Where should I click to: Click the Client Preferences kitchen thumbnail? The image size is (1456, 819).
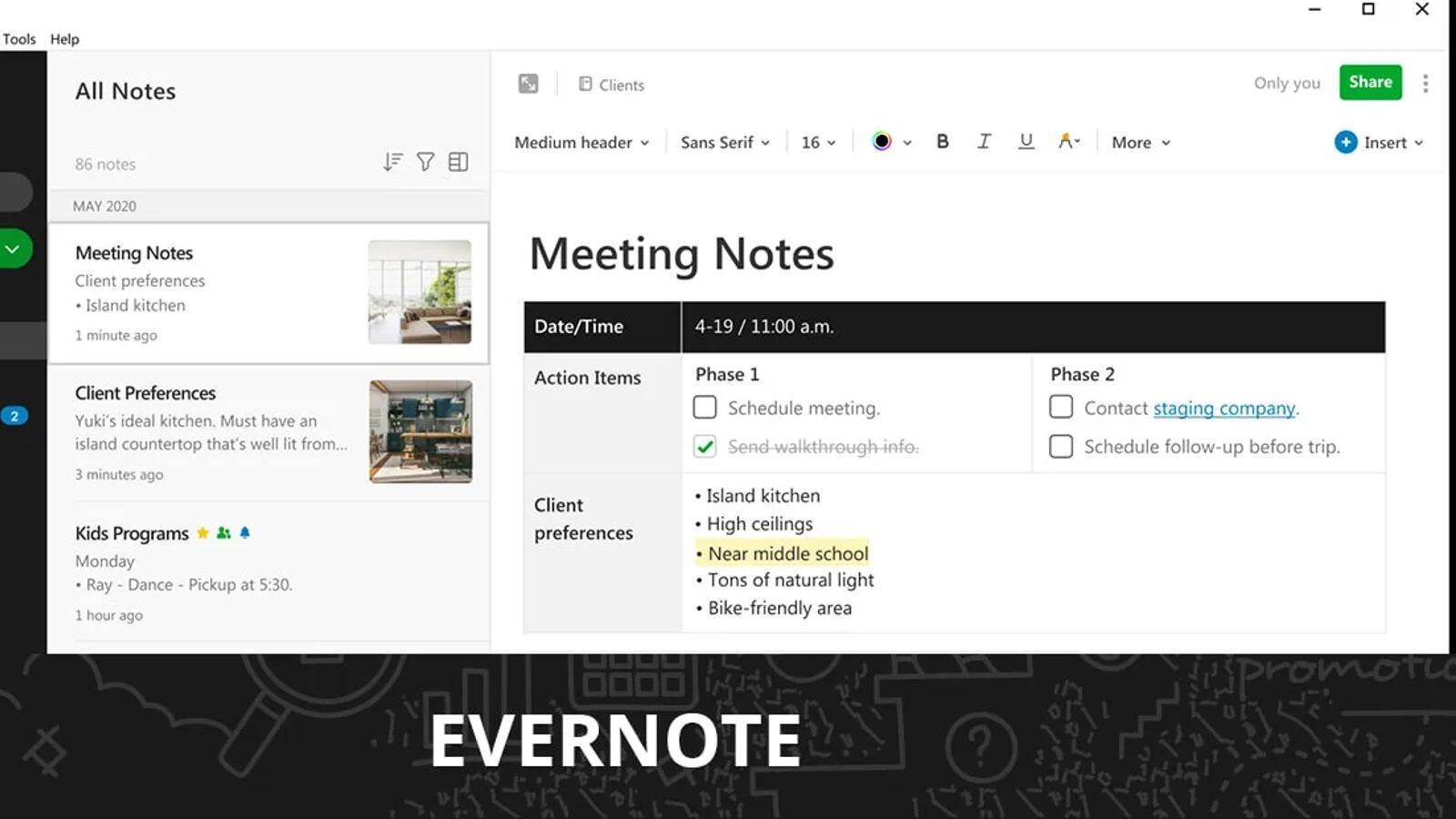point(420,431)
